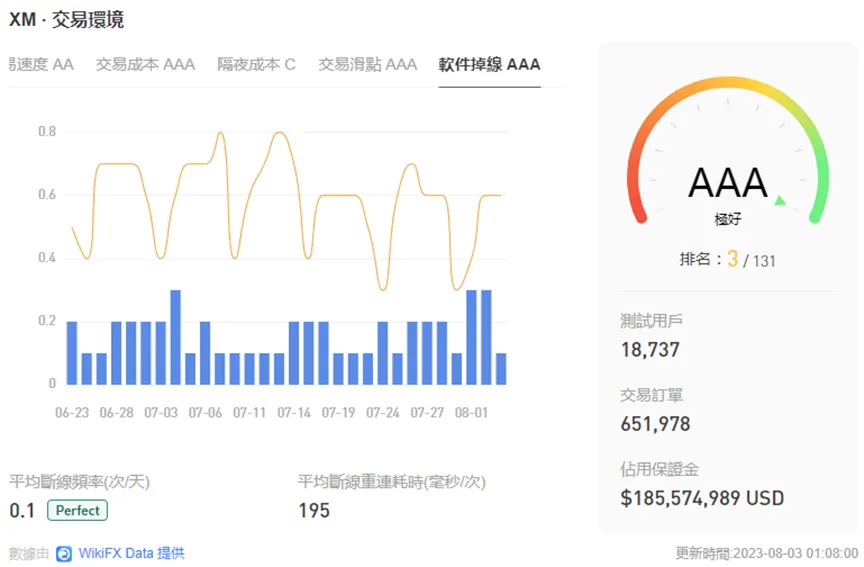Click the 交易訂單 value 651,978
The height and width of the screenshot is (567, 864).
(655, 424)
